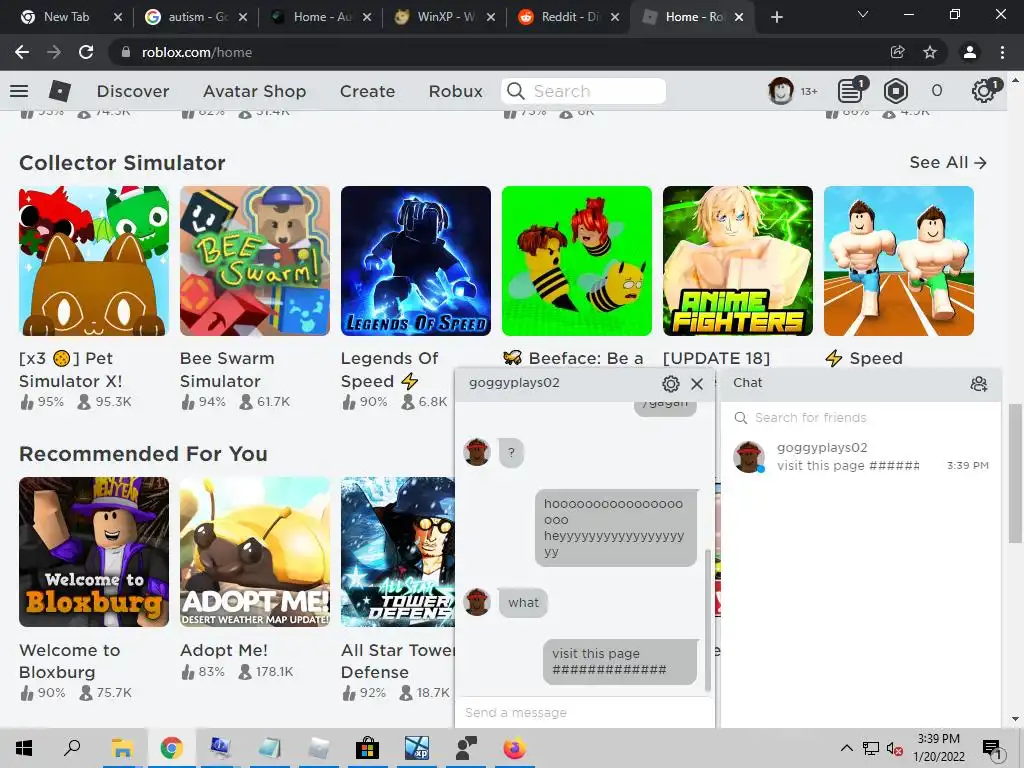The height and width of the screenshot is (768, 1024).
Task: Click the magnifier in Search for friends
Action: coord(741,417)
